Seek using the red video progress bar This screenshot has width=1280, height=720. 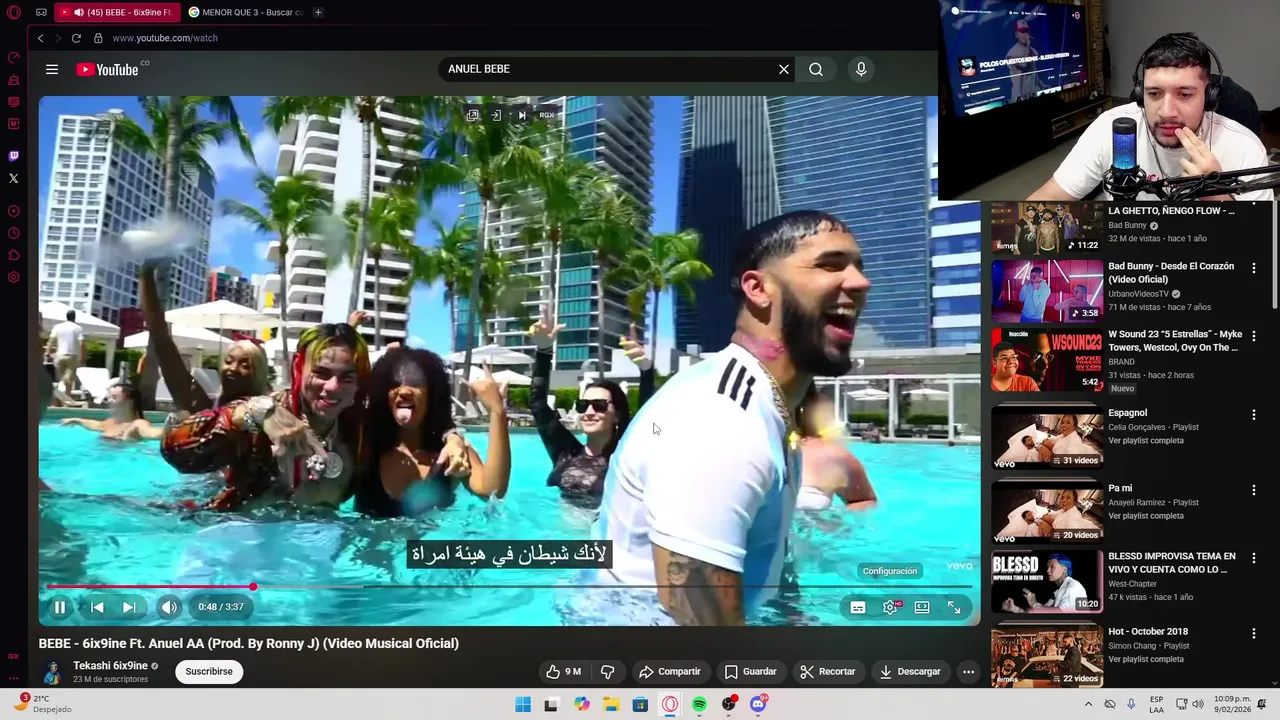click(x=510, y=587)
